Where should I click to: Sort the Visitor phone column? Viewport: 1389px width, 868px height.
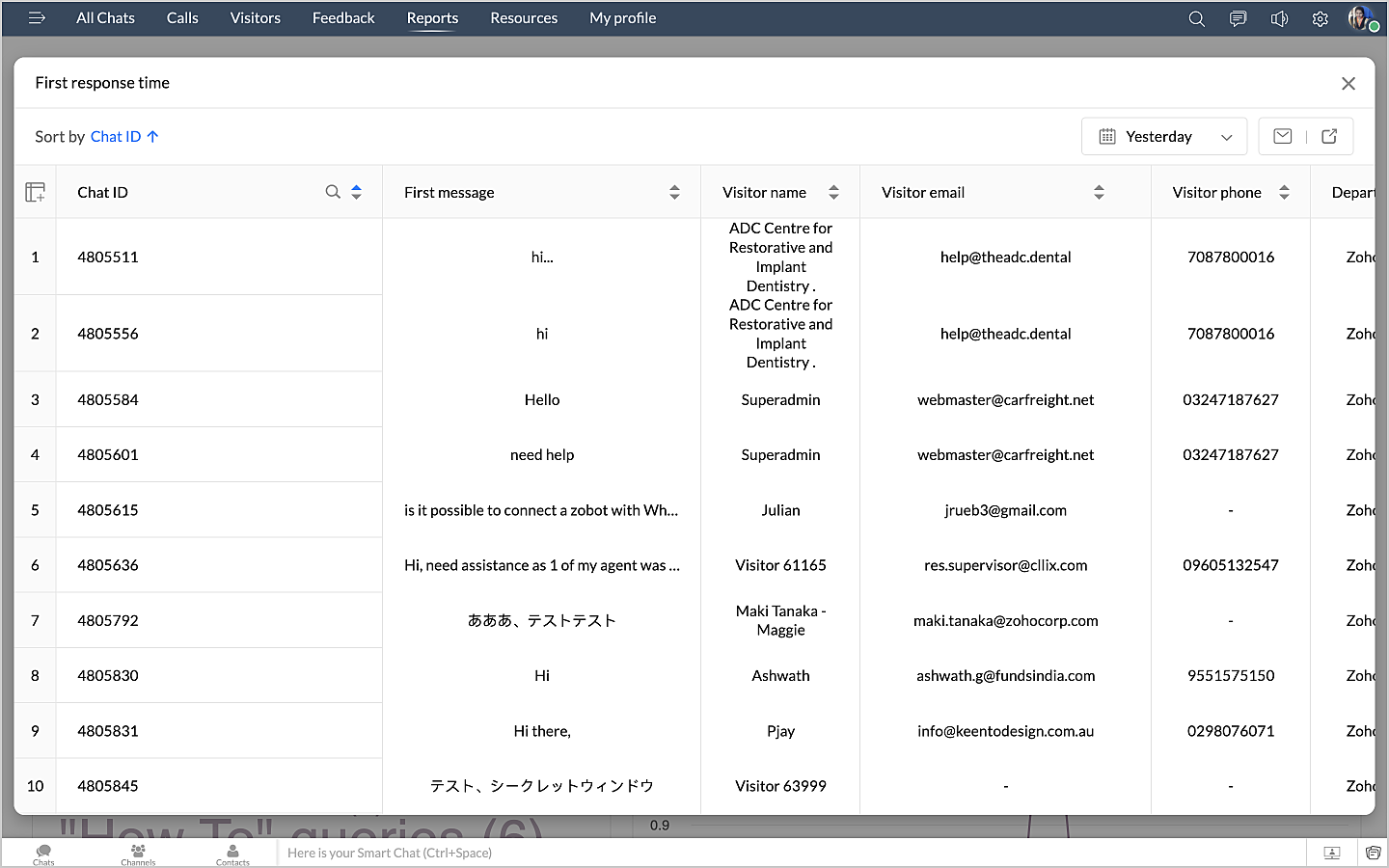point(1284,192)
